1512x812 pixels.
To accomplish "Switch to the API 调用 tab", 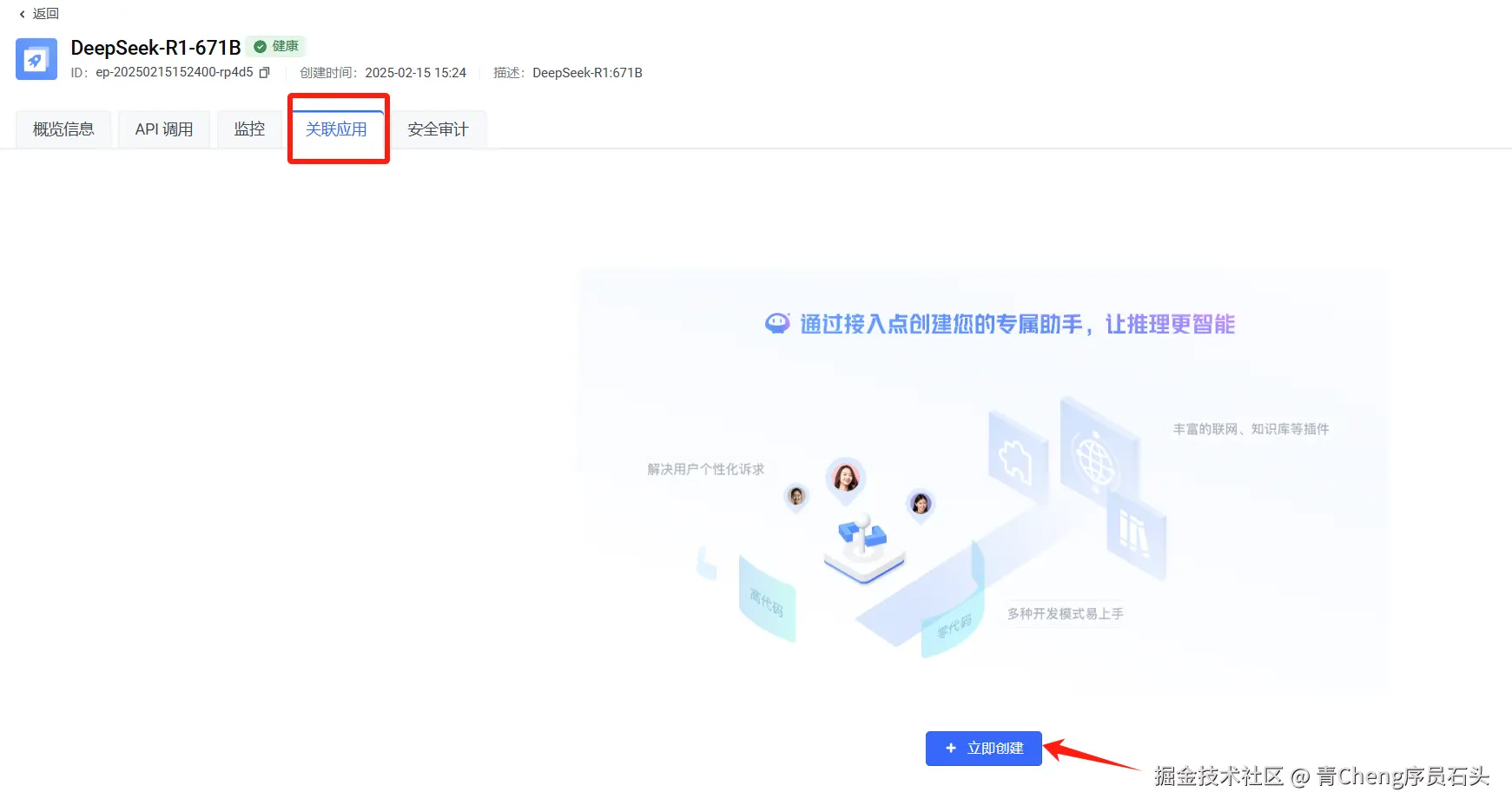I will tap(164, 129).
